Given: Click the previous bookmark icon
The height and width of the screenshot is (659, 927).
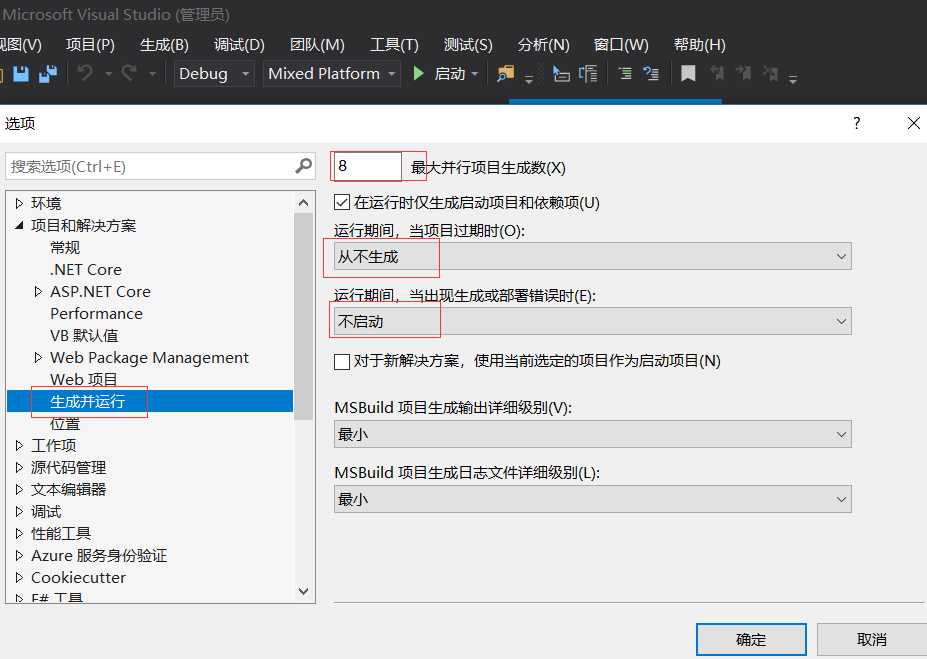Looking at the screenshot, I should pyautogui.click(x=717, y=73).
